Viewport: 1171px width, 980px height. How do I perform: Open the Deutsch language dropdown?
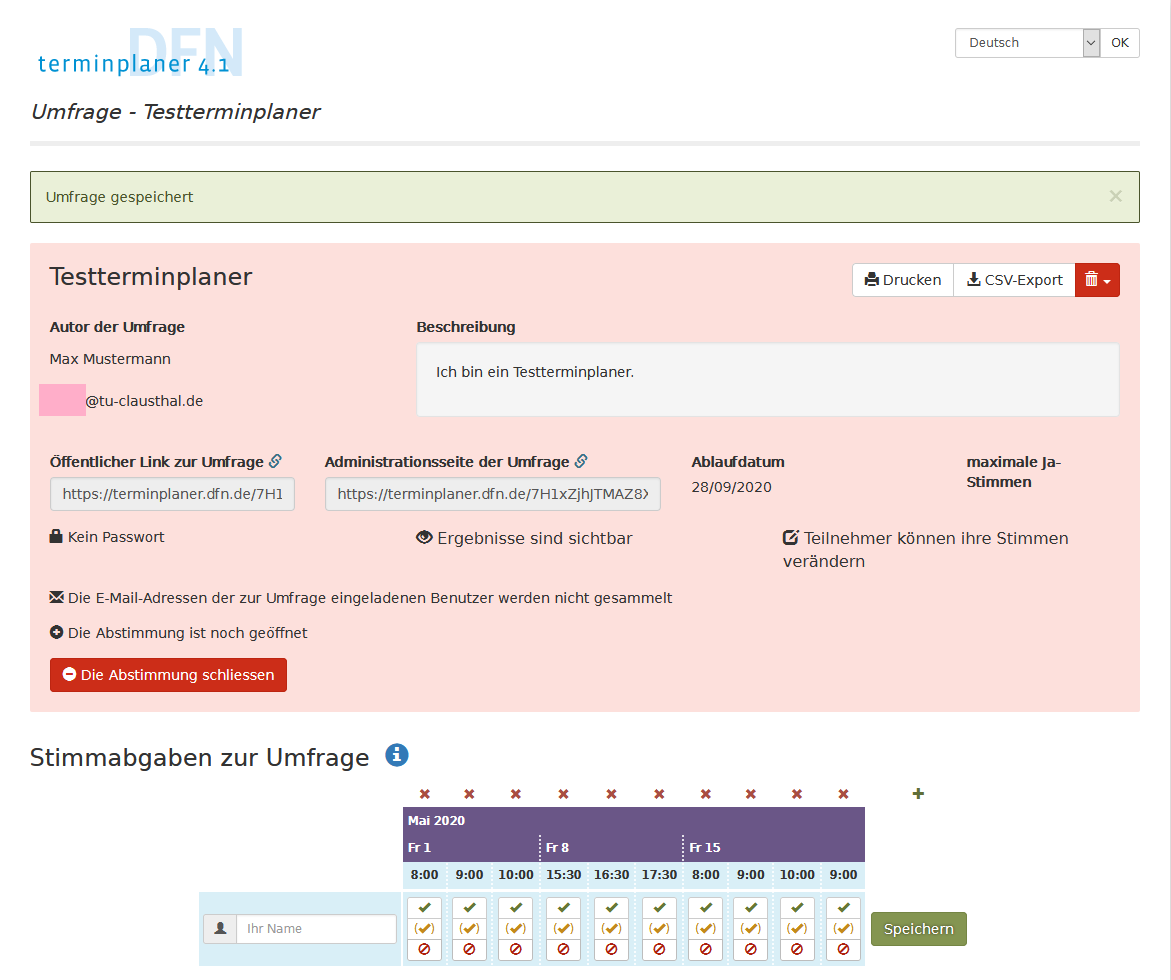pos(1027,43)
